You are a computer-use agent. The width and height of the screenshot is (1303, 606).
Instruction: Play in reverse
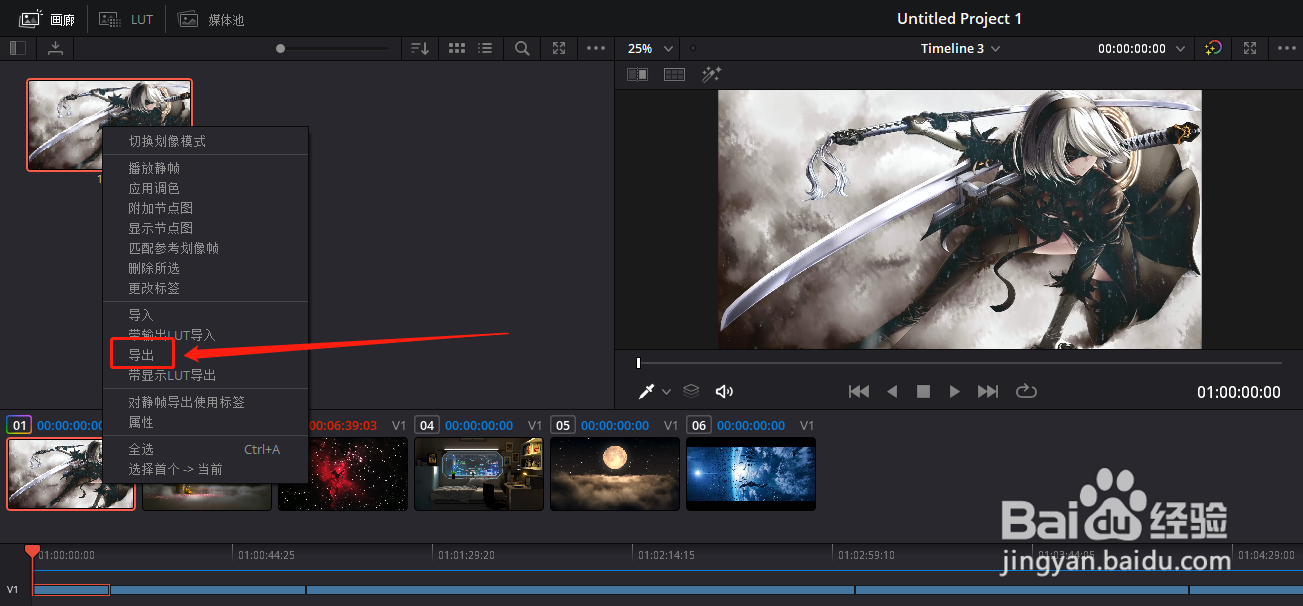[893, 391]
